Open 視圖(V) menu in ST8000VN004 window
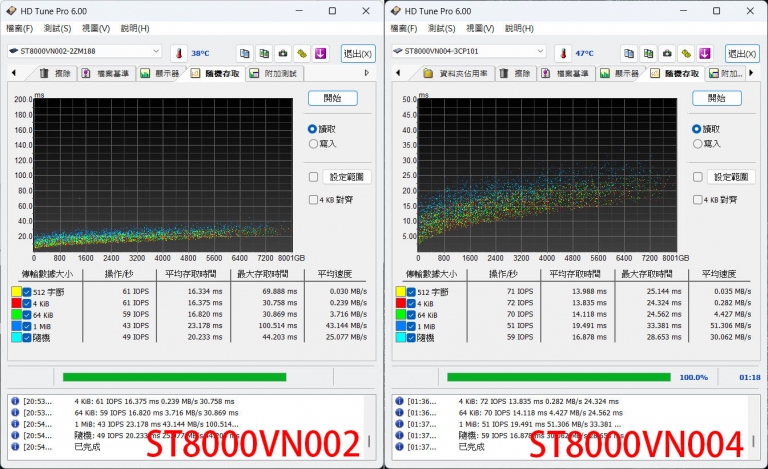Image resolution: width=768 pixels, height=469 pixels. pos(480,28)
